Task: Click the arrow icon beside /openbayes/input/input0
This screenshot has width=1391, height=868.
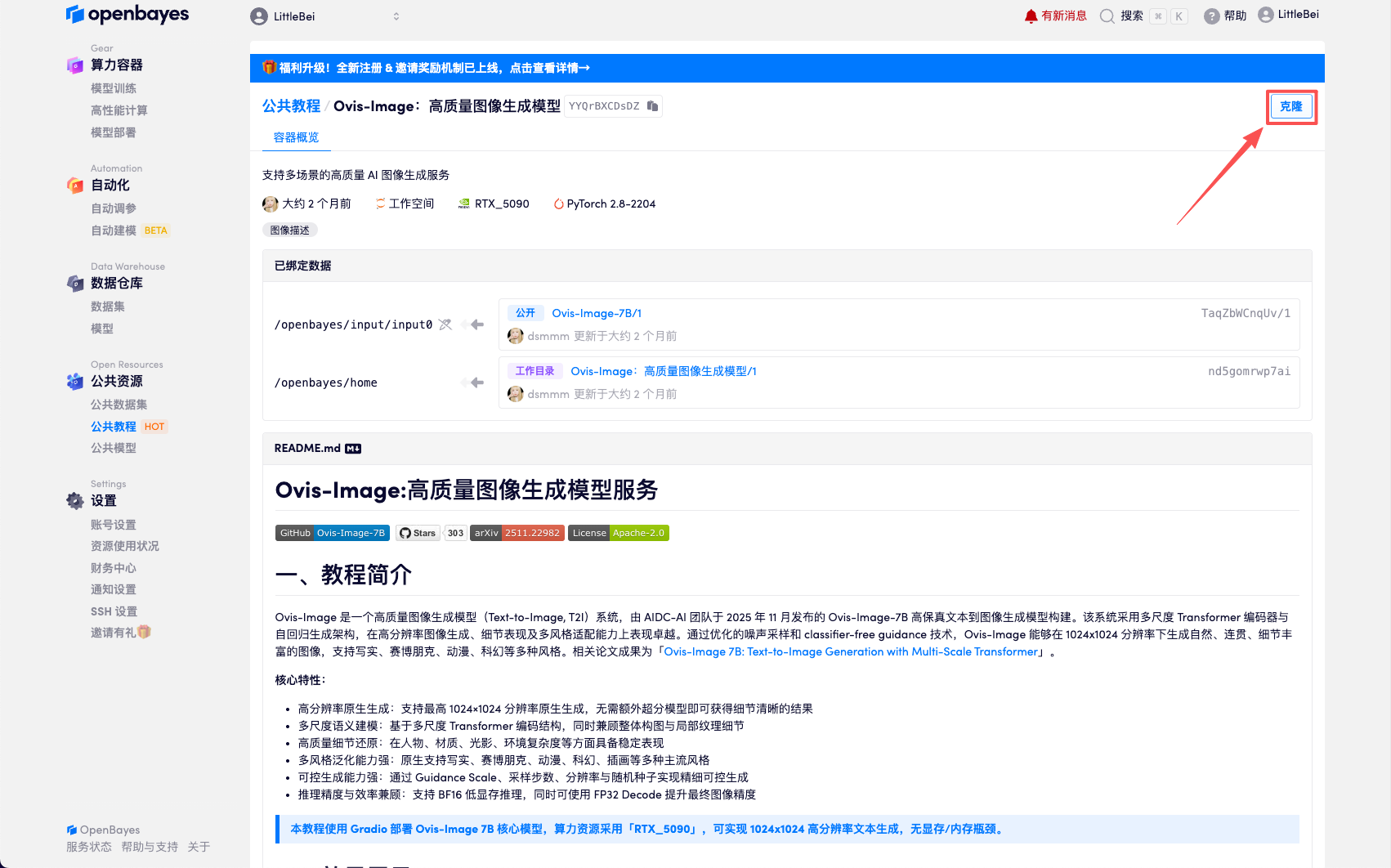Action: (x=473, y=324)
